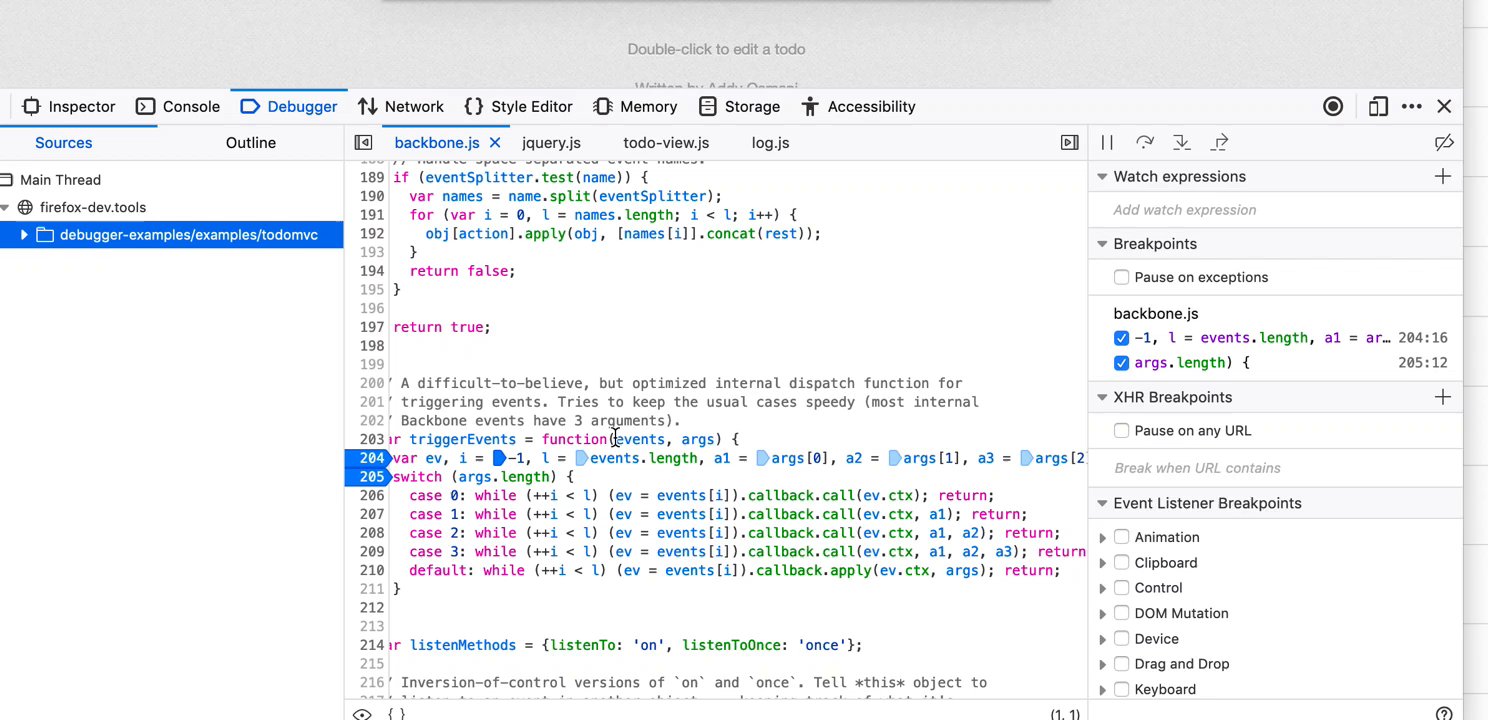Click the Step Over debugger icon
This screenshot has height=720, width=1488.
(1144, 143)
